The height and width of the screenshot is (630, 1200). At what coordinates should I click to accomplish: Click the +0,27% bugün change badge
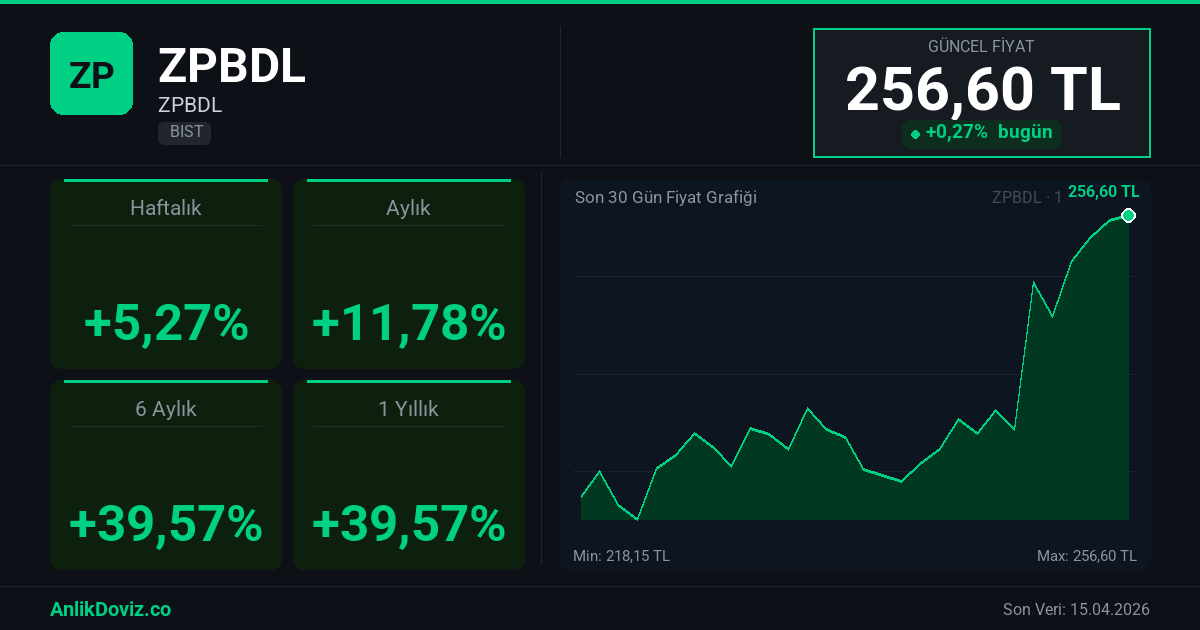pyautogui.click(x=982, y=133)
